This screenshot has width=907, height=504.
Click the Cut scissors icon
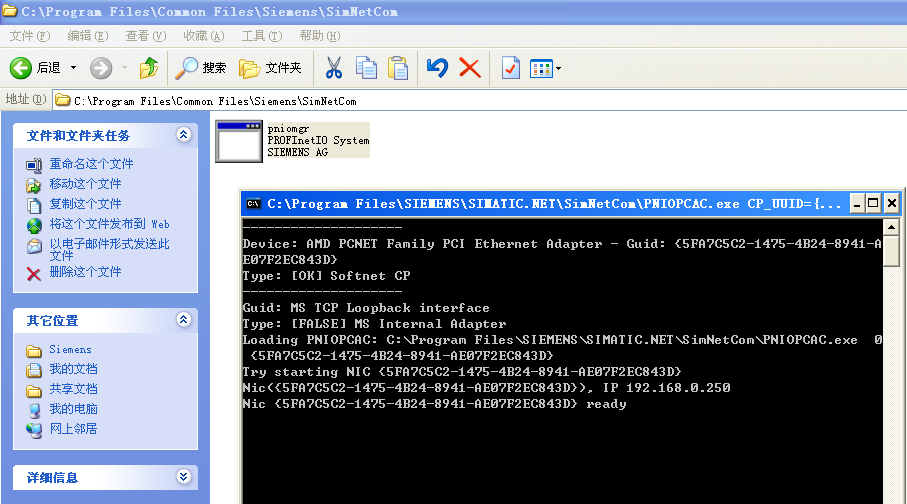click(x=333, y=68)
